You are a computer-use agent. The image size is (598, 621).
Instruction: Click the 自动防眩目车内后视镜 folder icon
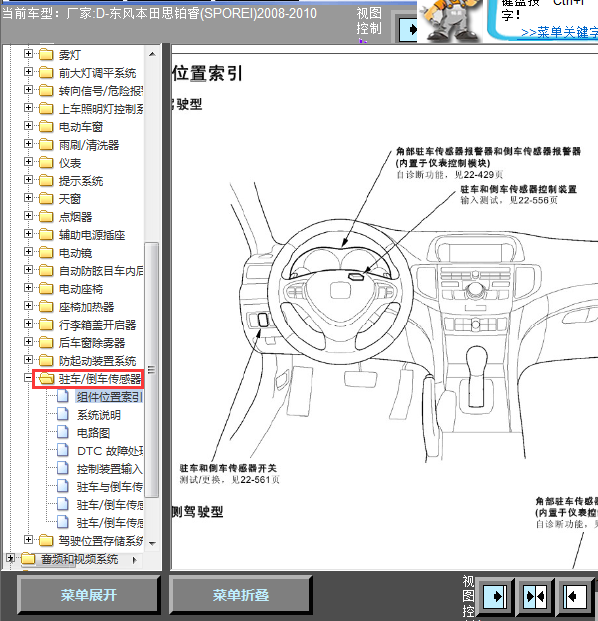pyautogui.click(x=46, y=270)
